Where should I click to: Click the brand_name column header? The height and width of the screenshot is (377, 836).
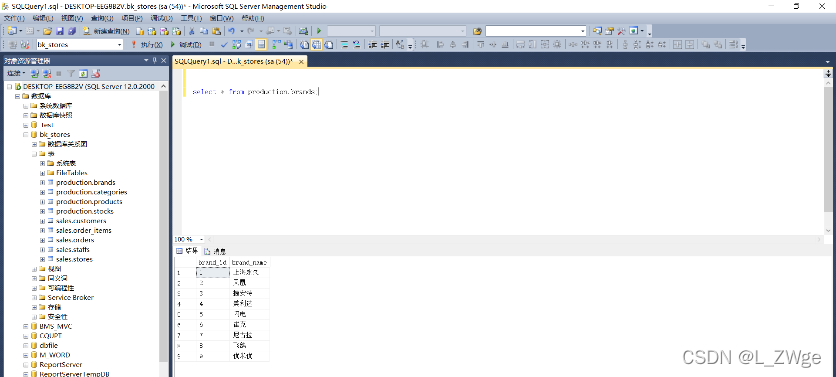[x=250, y=263]
